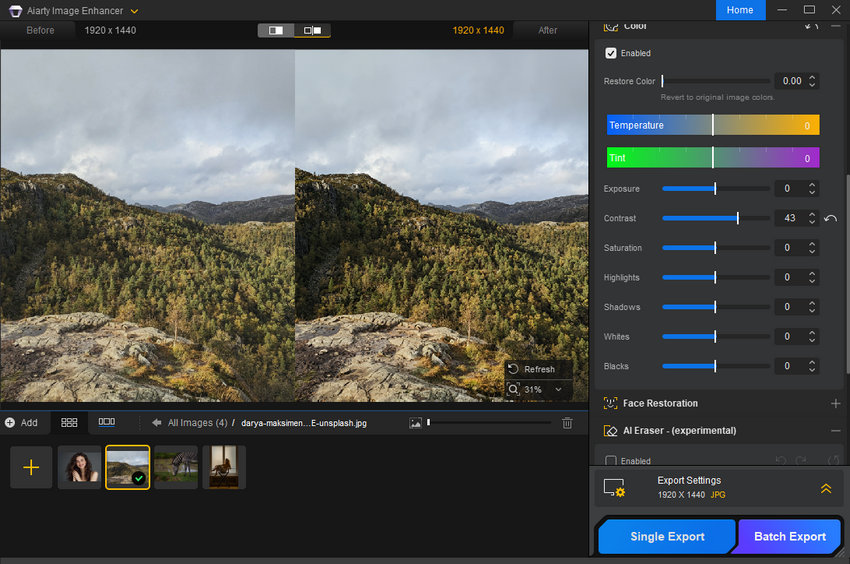Click the Single Export button
Viewport: 850px width, 564px height.
pyautogui.click(x=667, y=536)
